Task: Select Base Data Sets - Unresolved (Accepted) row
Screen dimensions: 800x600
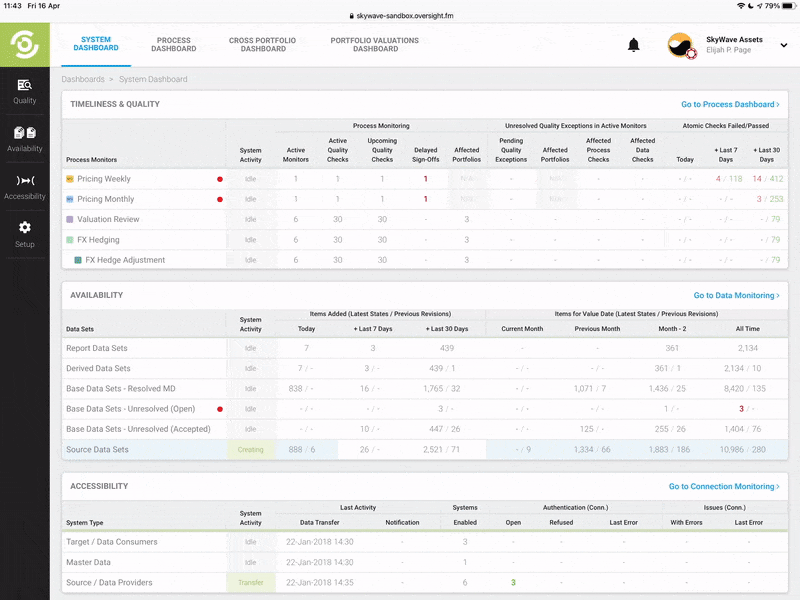Action: tap(424, 430)
